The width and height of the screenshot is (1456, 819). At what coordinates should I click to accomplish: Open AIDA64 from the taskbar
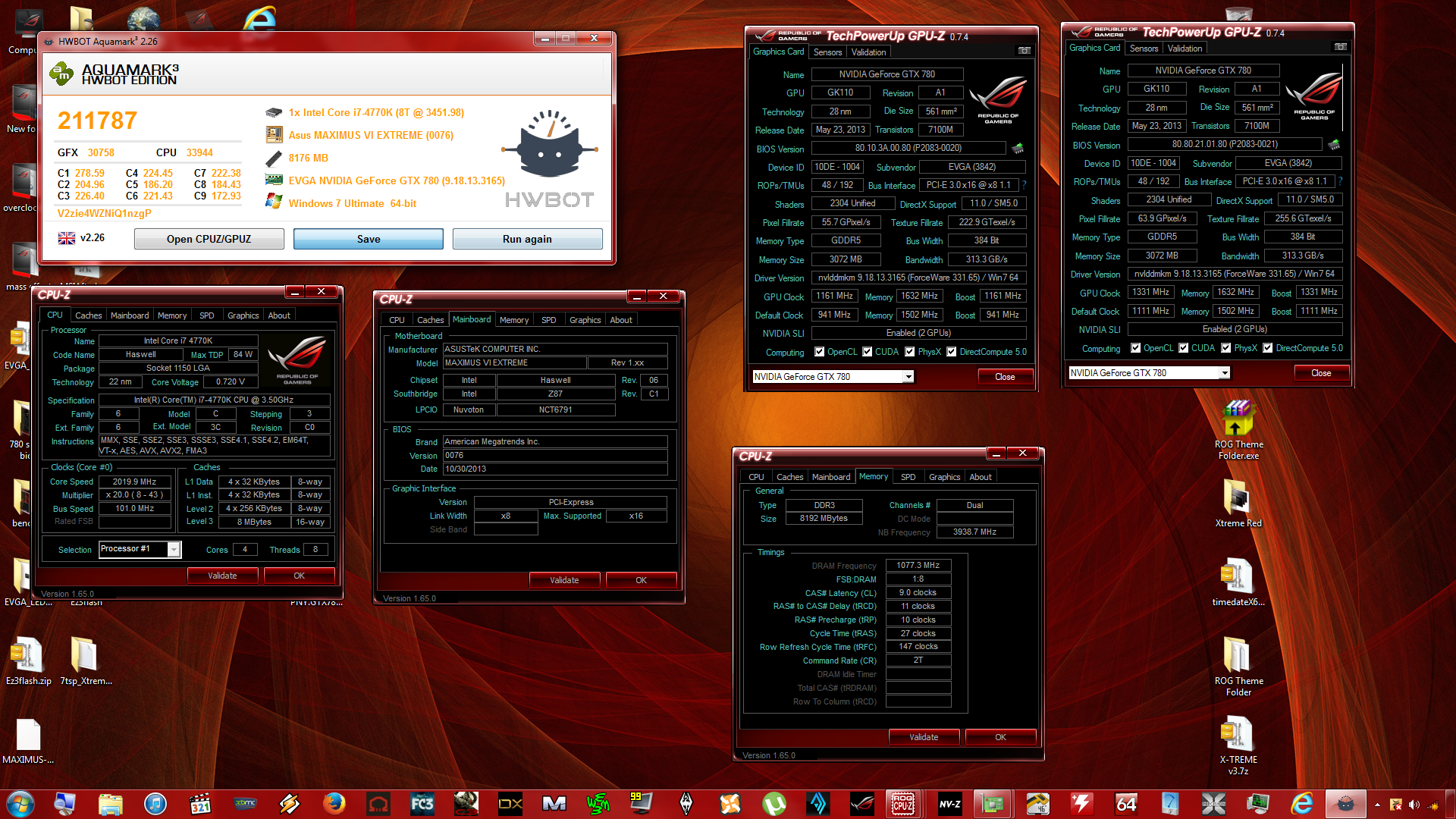tap(1126, 803)
